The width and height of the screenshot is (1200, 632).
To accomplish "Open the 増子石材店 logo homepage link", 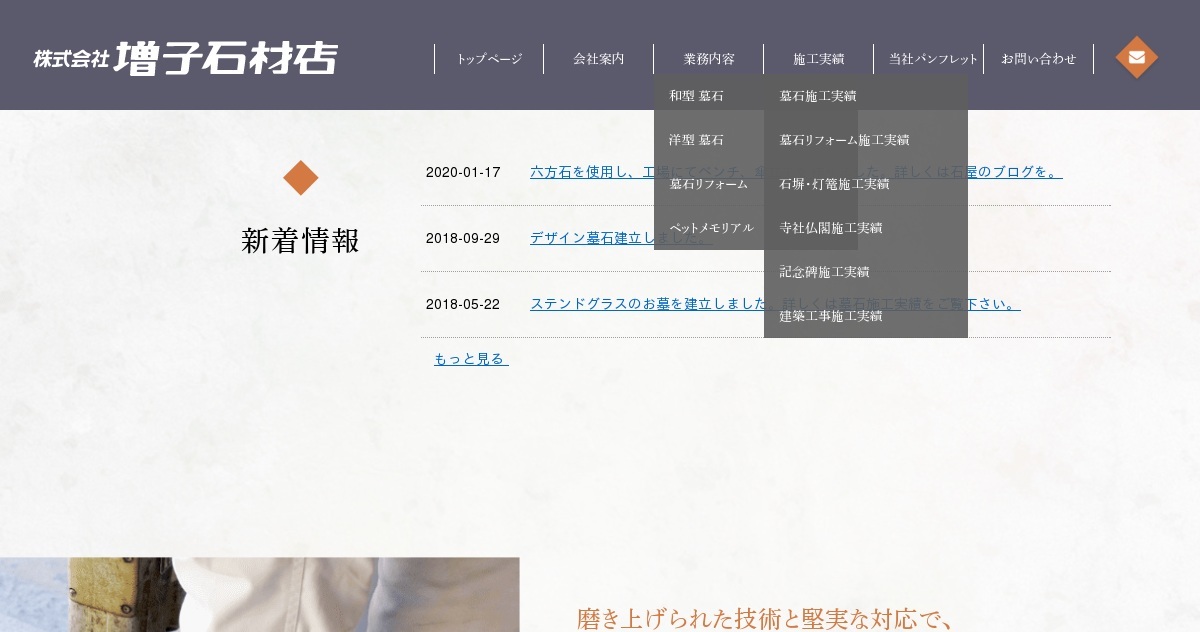I will coord(185,58).
